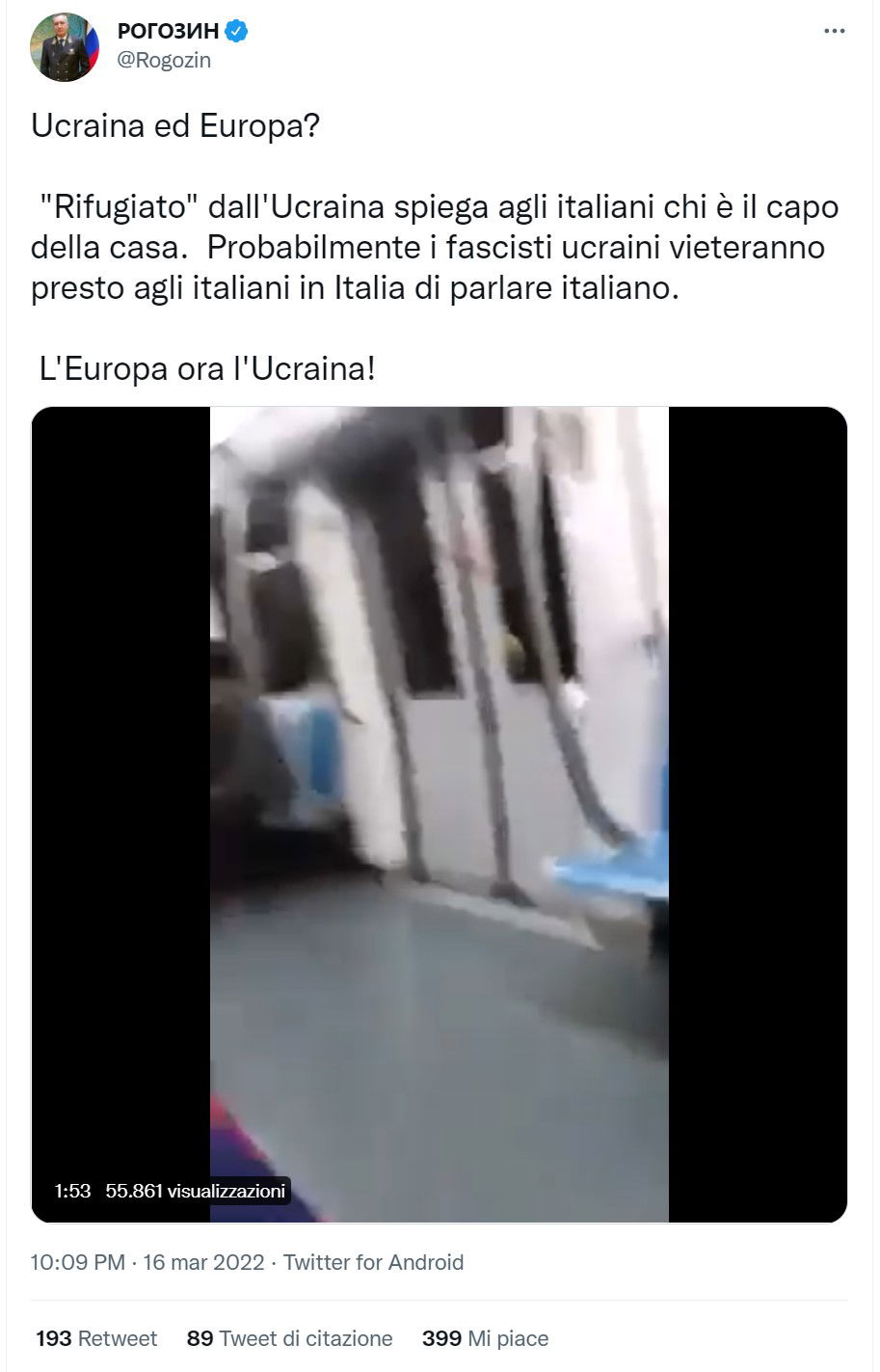Open the Twitter for Android source link
Image resolution: width=880 pixels, height=1372 pixels.
coord(374,1262)
